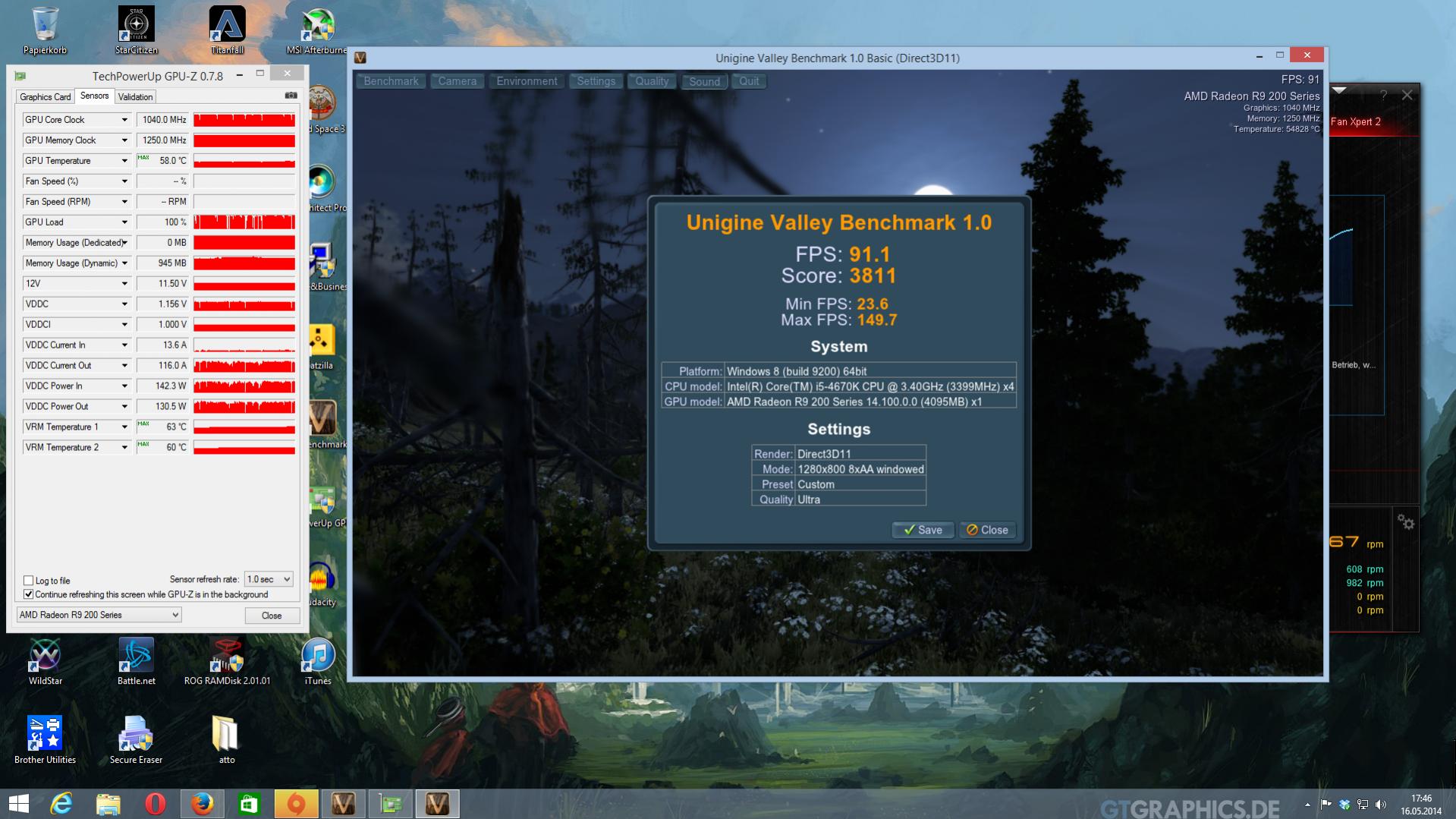Open the Battle.net desktop shortcut

pyautogui.click(x=137, y=661)
